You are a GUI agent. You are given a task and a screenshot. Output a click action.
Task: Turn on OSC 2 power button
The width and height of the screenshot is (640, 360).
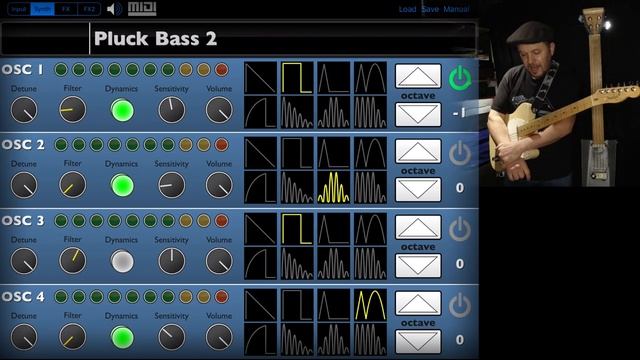(460, 153)
